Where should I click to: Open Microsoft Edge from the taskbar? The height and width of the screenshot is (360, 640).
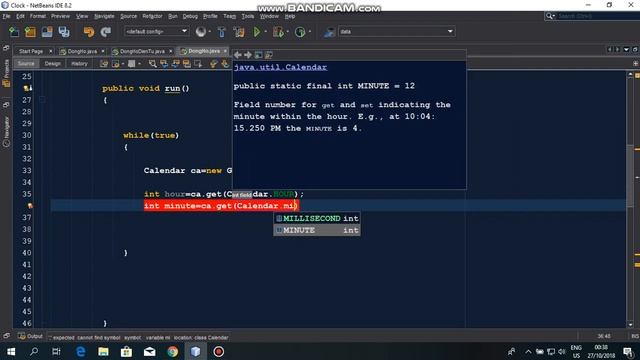click(81, 351)
